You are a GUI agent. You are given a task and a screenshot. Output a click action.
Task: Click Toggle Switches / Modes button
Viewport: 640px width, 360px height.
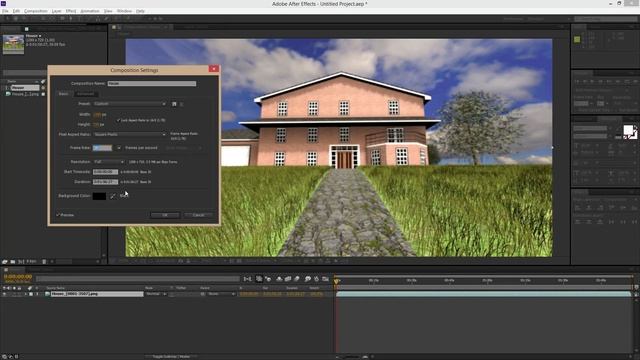pyautogui.click(x=171, y=357)
